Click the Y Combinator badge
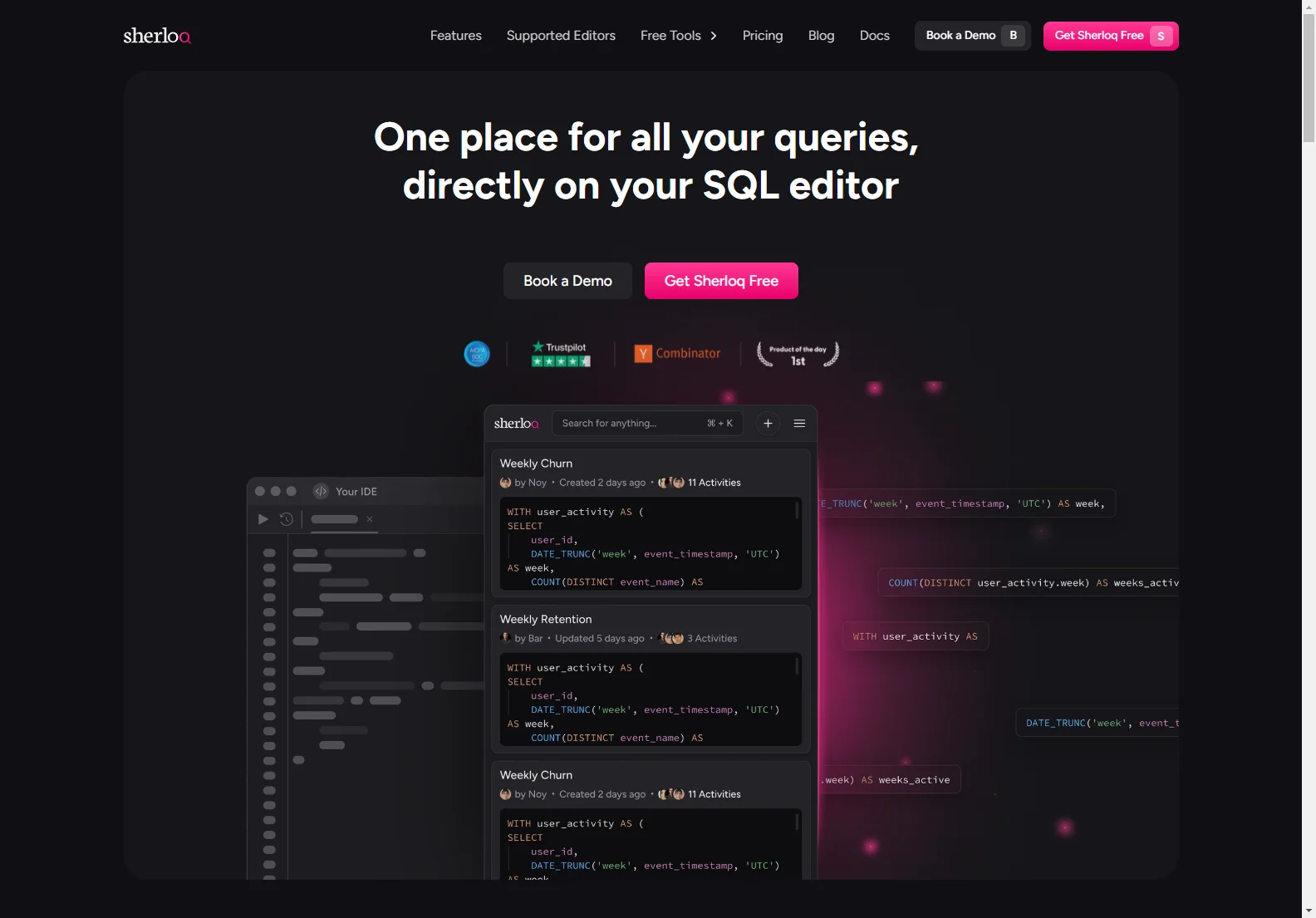Viewport: 1316px width, 918px height. (x=677, y=354)
